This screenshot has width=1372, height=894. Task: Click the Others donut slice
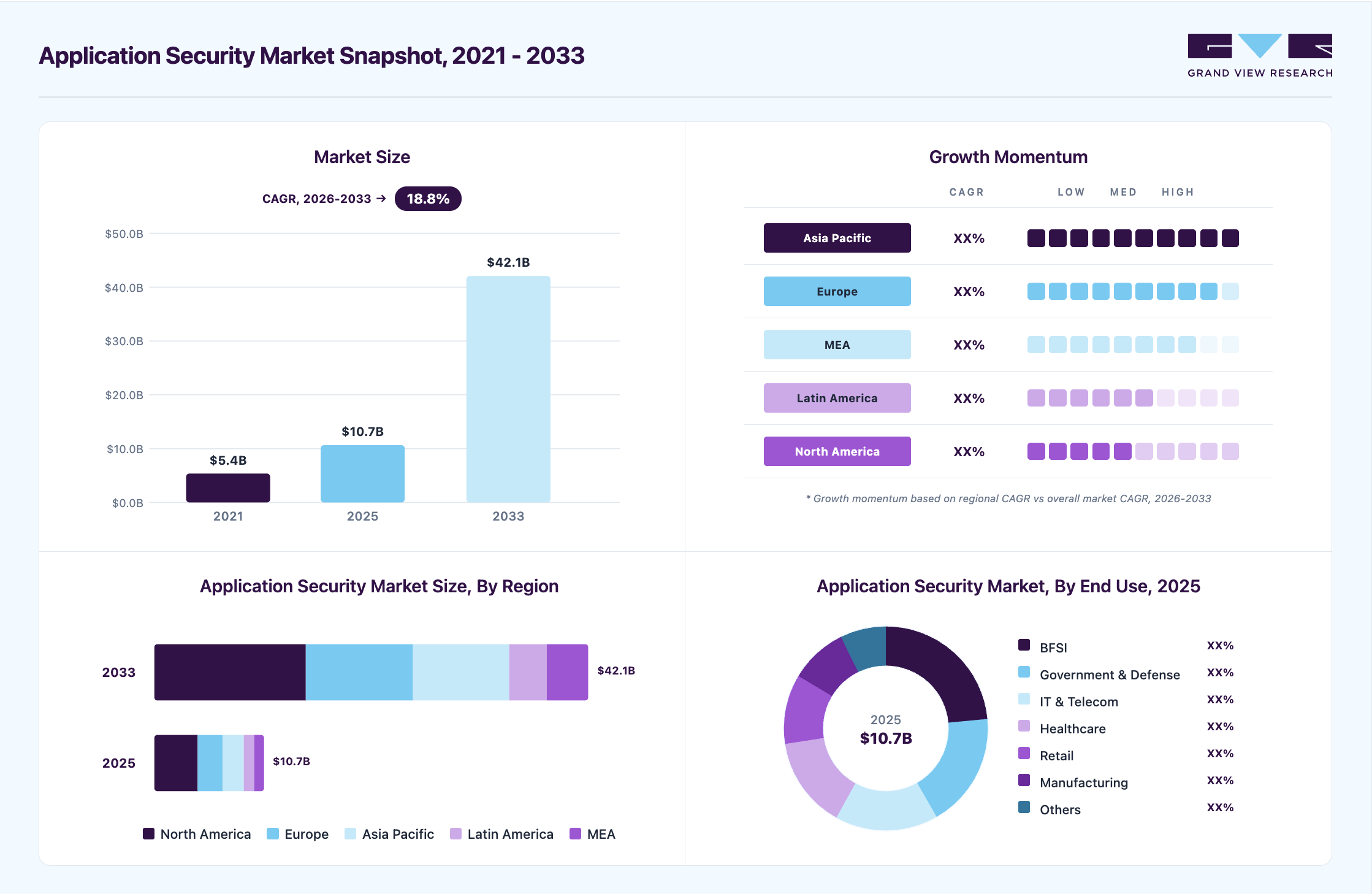tap(868, 648)
